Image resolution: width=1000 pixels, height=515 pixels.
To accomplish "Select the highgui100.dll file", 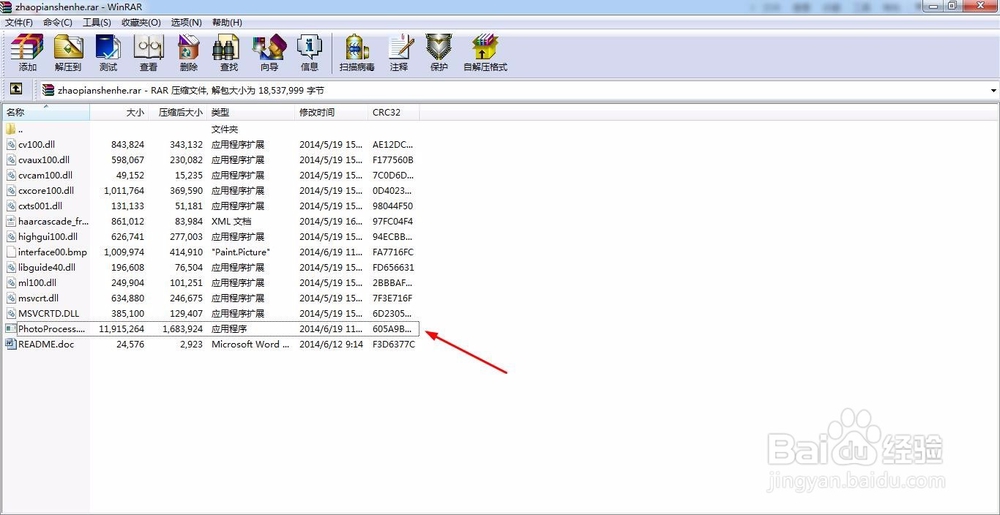I will point(210,236).
